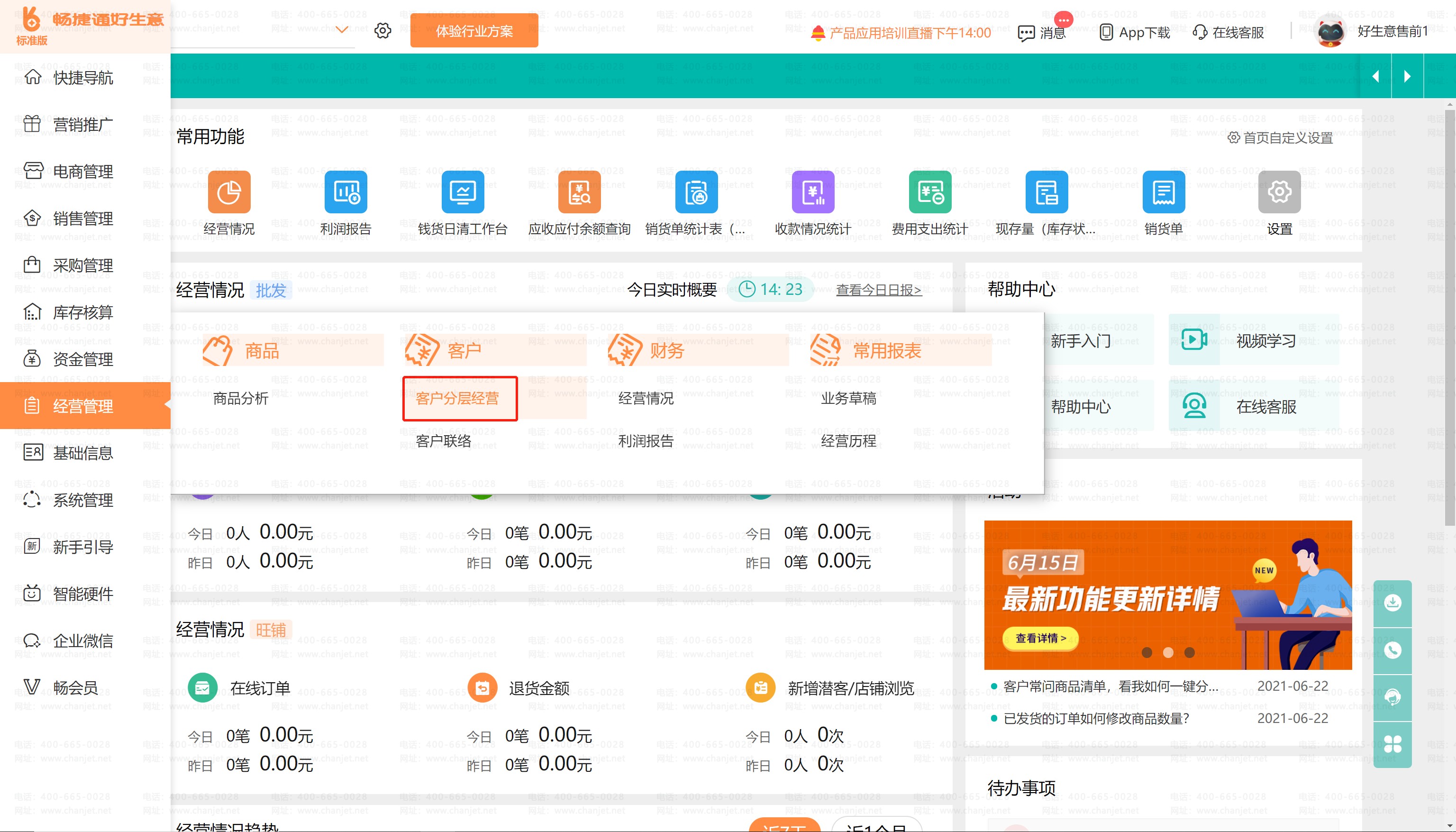Open 商品分析 in flyout menu
1456x832 pixels.
[x=240, y=398]
